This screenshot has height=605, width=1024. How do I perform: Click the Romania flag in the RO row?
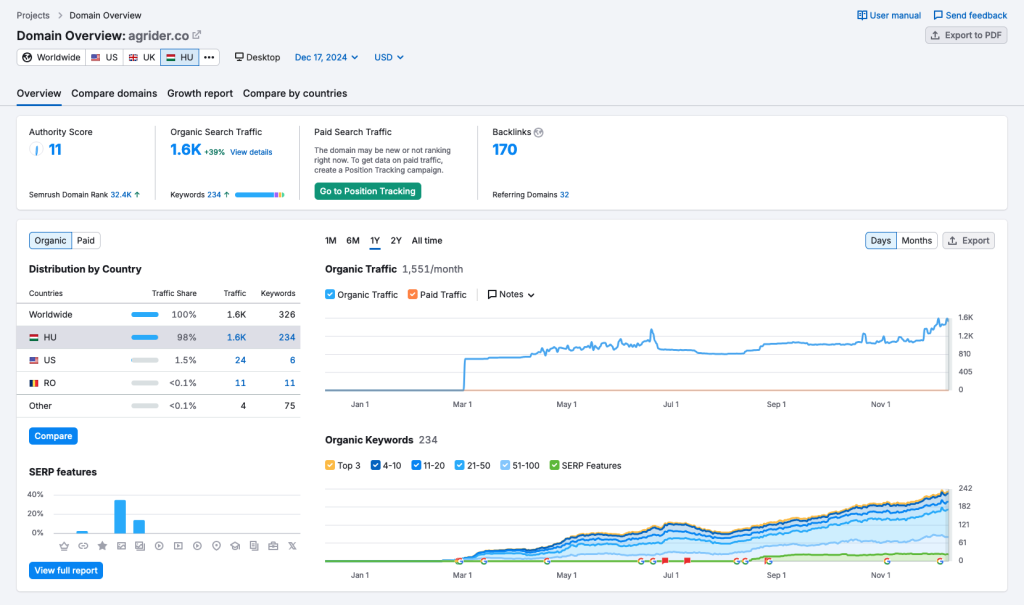click(34, 383)
